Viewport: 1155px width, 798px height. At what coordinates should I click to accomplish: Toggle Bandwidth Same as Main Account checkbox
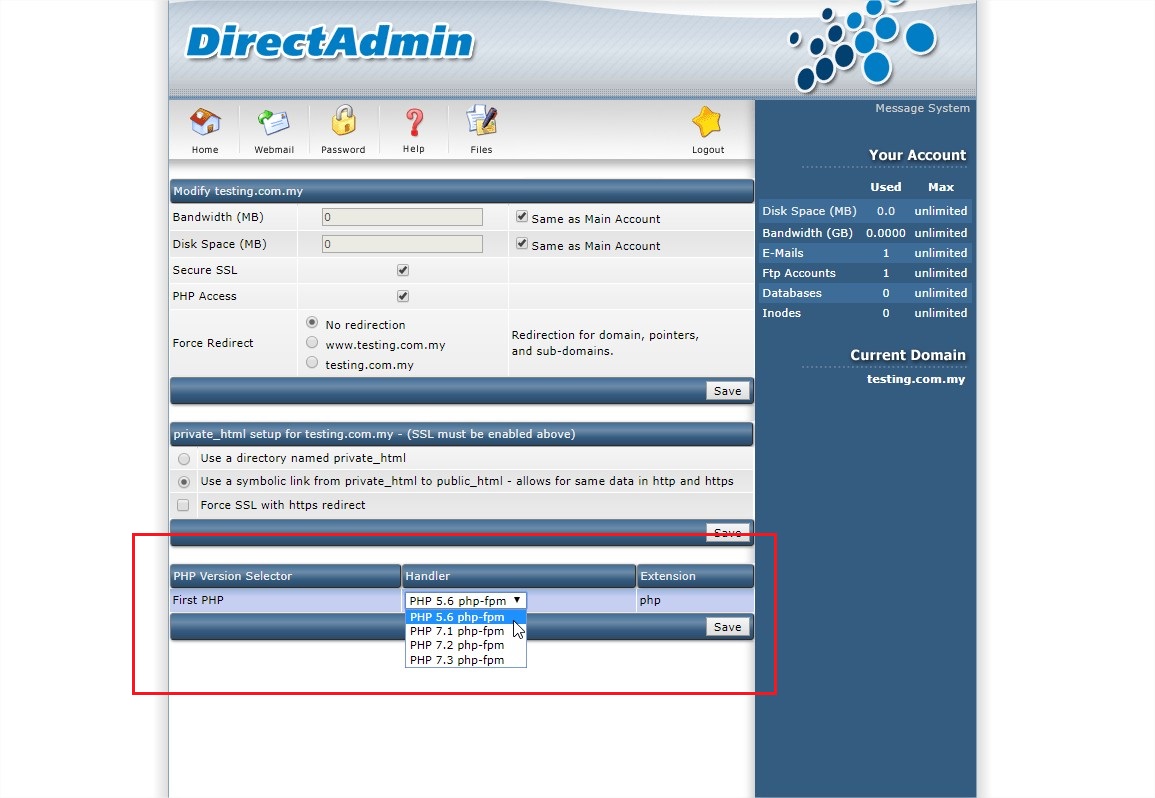coord(522,217)
